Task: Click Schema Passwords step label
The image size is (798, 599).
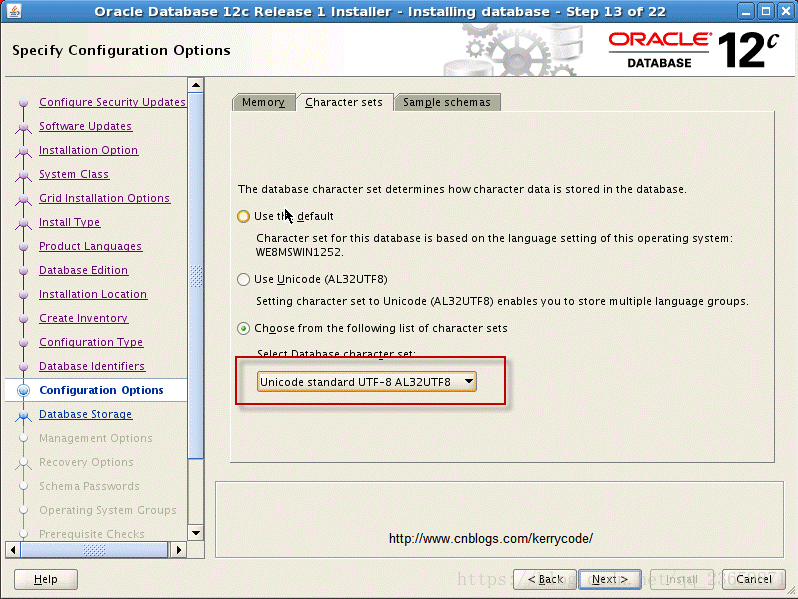Action: tap(89, 486)
